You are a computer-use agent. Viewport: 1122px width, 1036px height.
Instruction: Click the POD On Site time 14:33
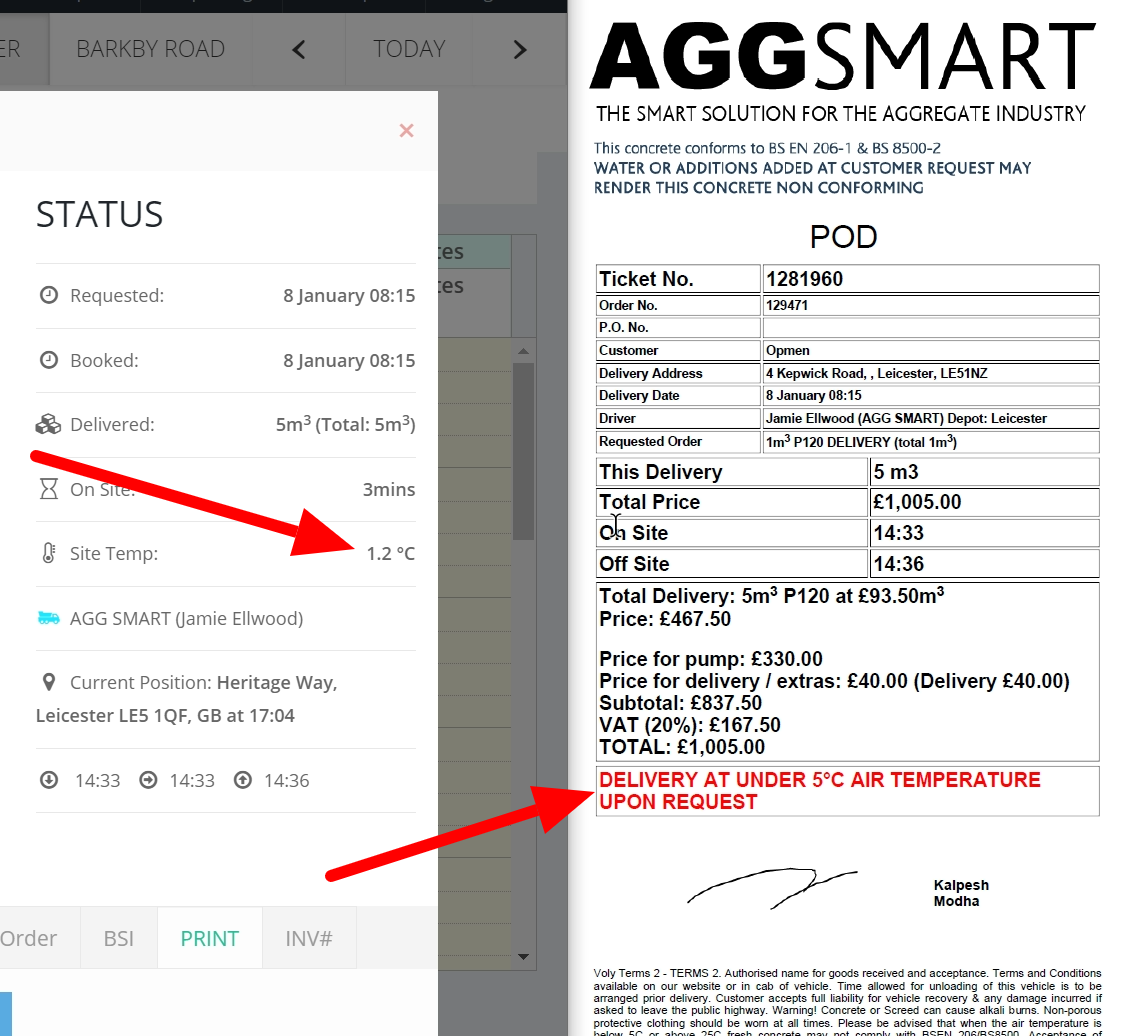(x=899, y=533)
